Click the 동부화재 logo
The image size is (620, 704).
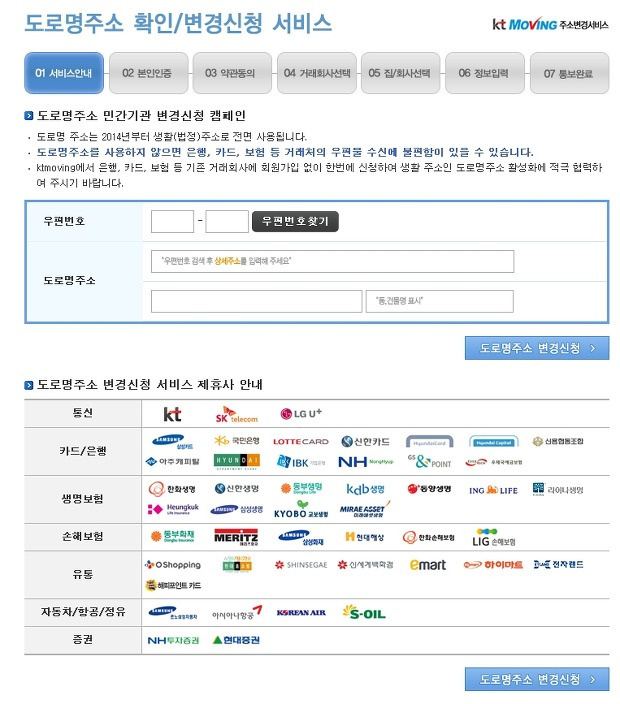pyautogui.click(x=172, y=536)
